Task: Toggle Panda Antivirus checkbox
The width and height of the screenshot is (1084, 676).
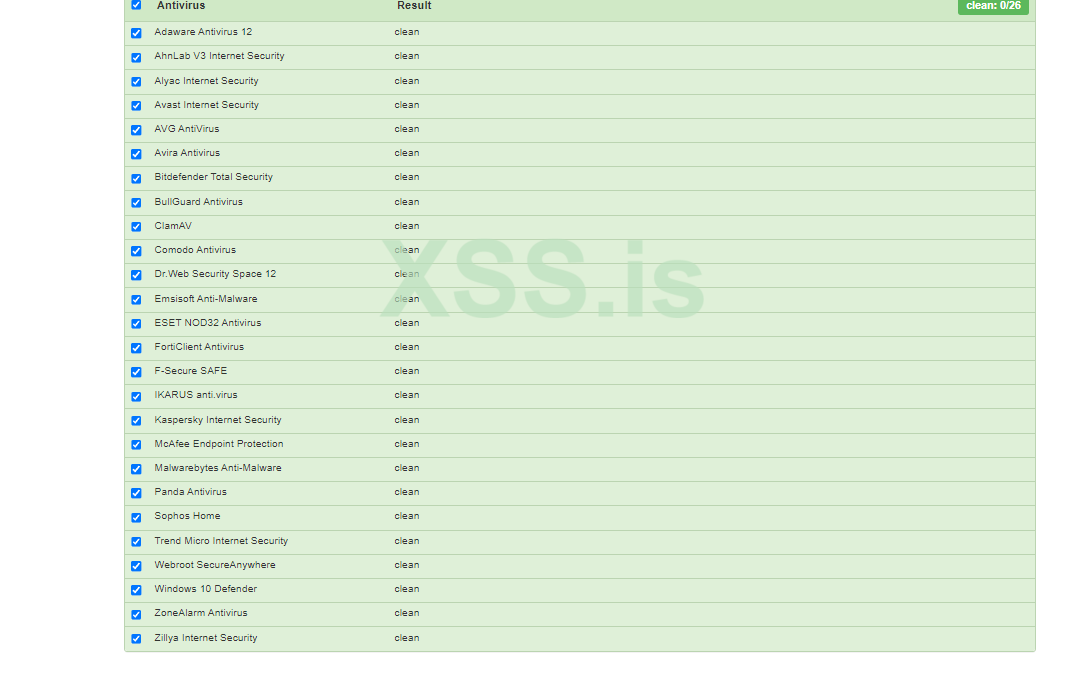Action: 136,493
